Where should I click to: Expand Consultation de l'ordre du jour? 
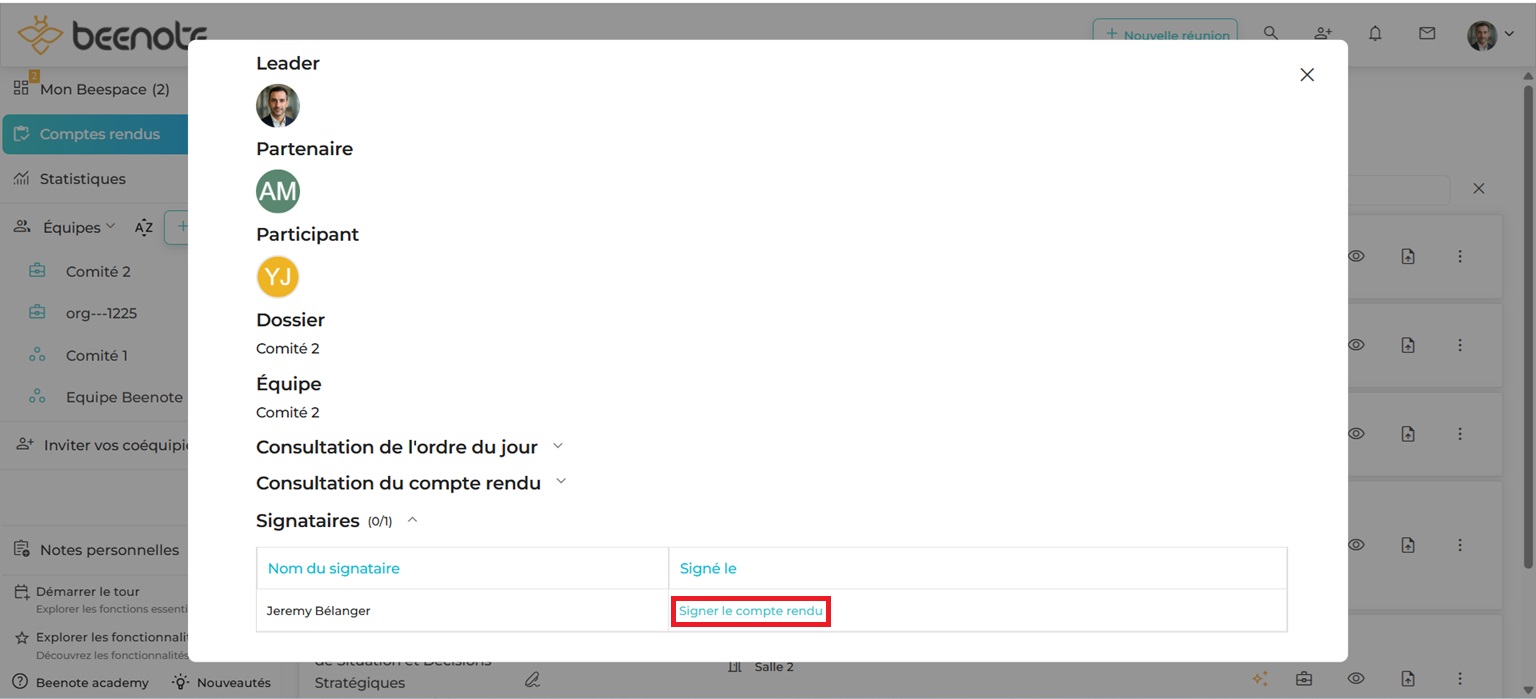pos(558,446)
